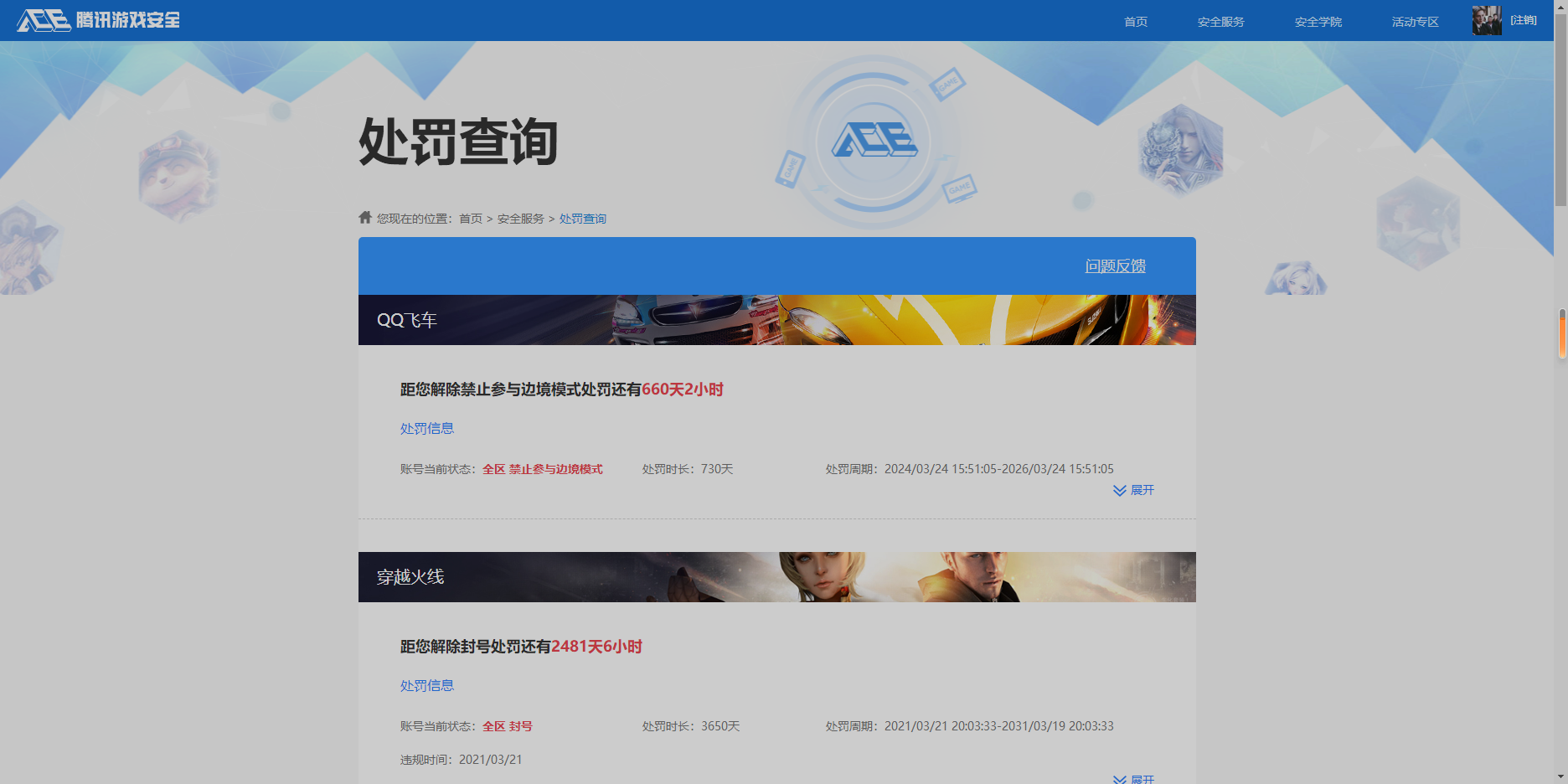Click the 全区 封号 status text
1568x784 pixels.
508,726
